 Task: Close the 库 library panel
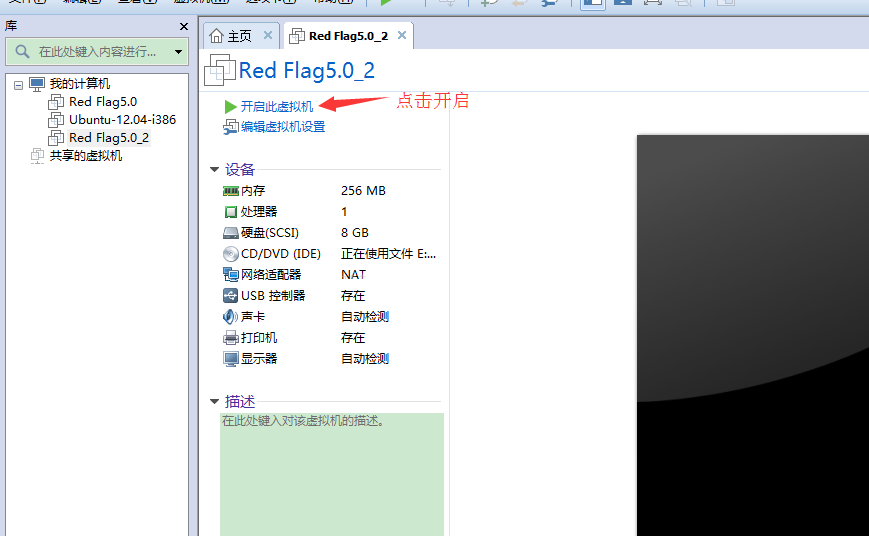184,27
